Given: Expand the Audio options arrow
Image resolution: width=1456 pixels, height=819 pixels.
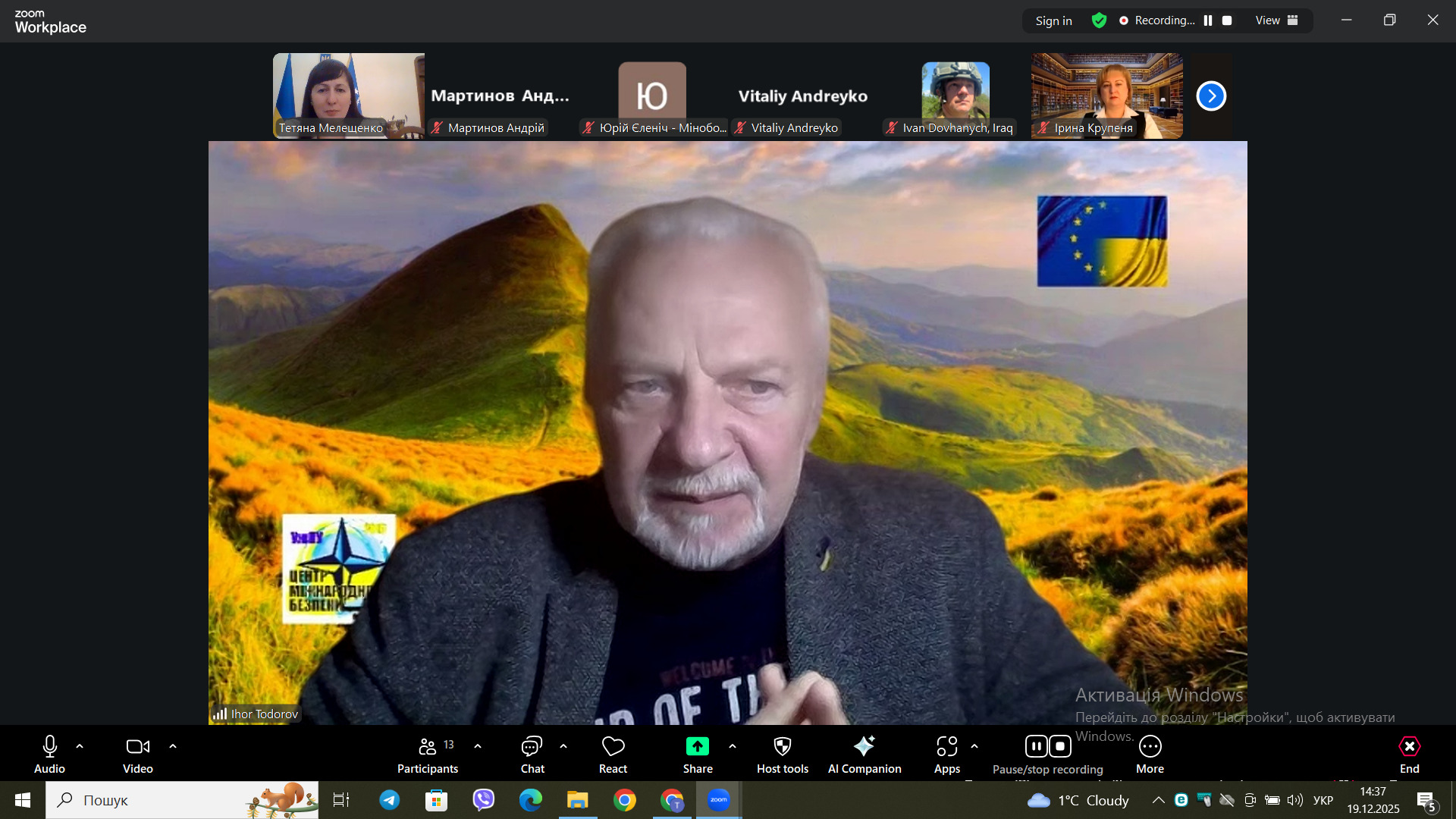Looking at the screenshot, I should pyautogui.click(x=80, y=747).
